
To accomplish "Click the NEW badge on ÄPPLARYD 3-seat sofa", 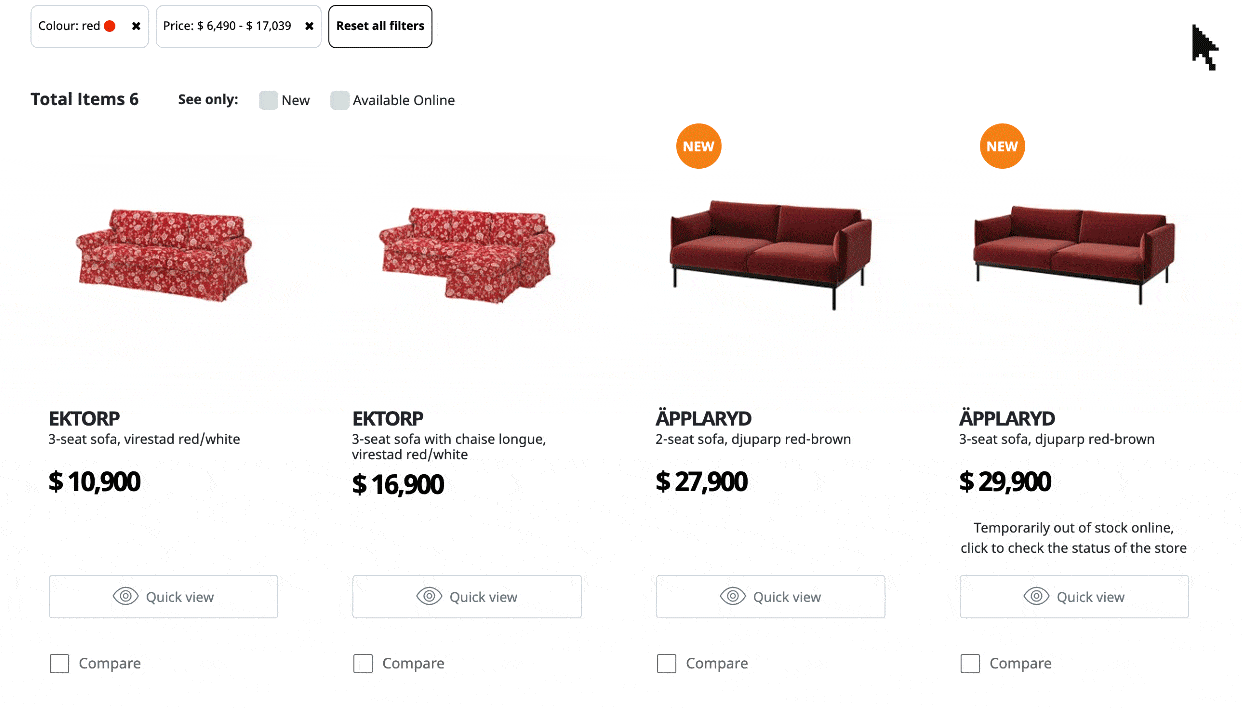I will [x=1002, y=146].
